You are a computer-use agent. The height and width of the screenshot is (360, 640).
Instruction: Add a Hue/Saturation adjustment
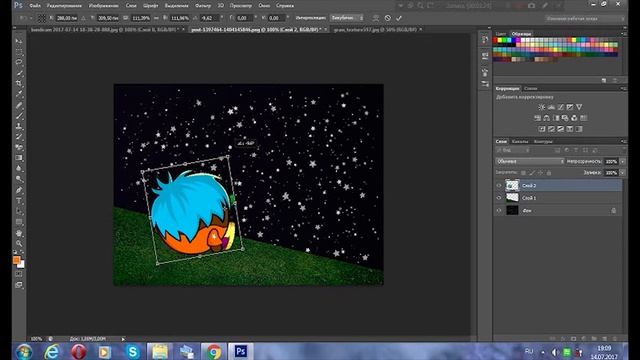point(538,118)
